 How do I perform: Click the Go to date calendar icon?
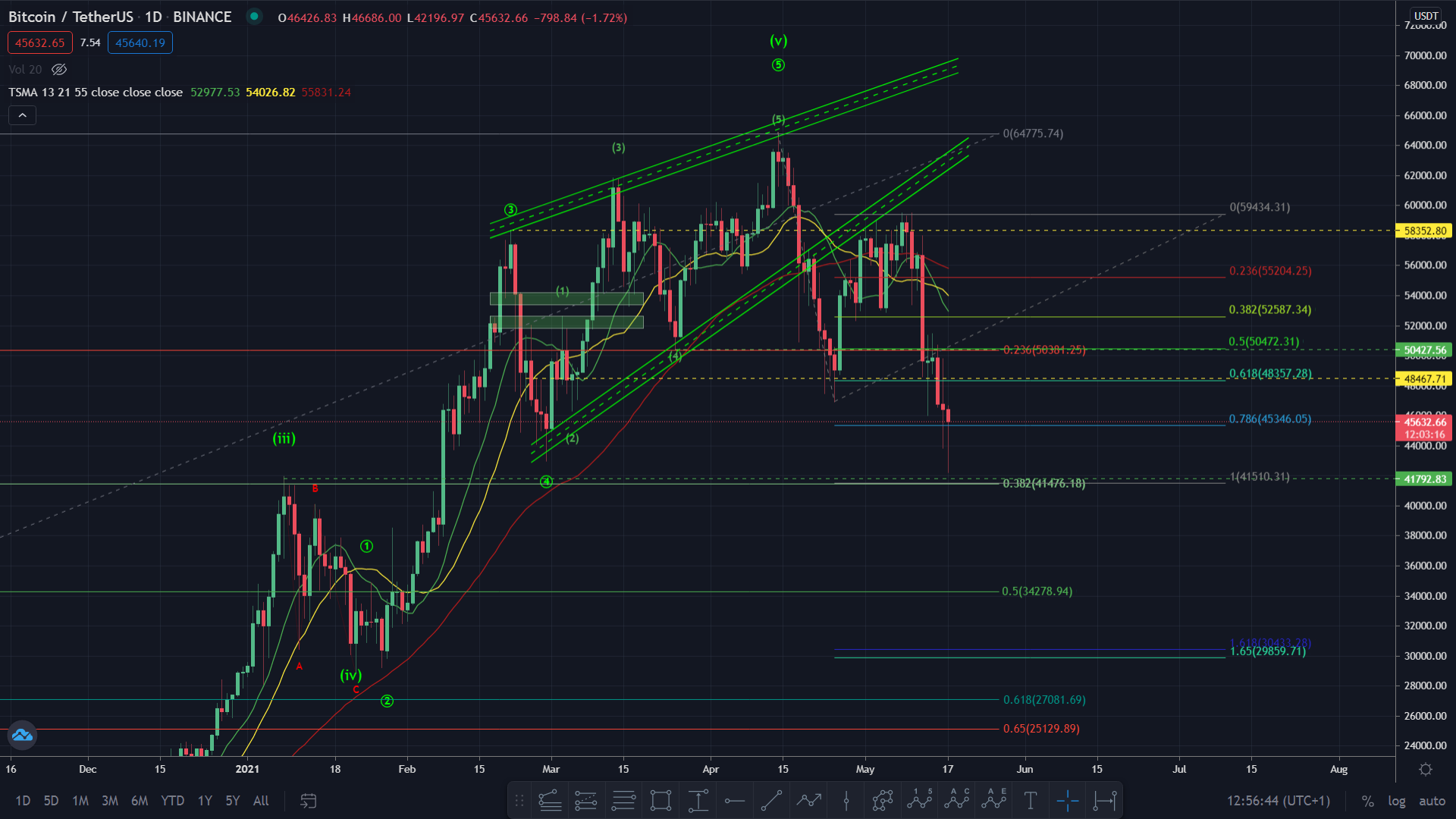click(308, 801)
